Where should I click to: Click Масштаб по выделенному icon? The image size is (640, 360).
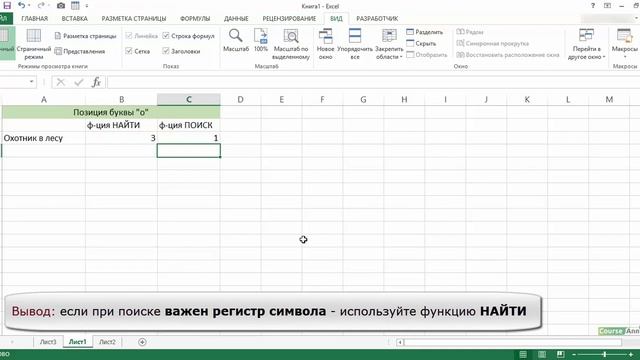291,44
